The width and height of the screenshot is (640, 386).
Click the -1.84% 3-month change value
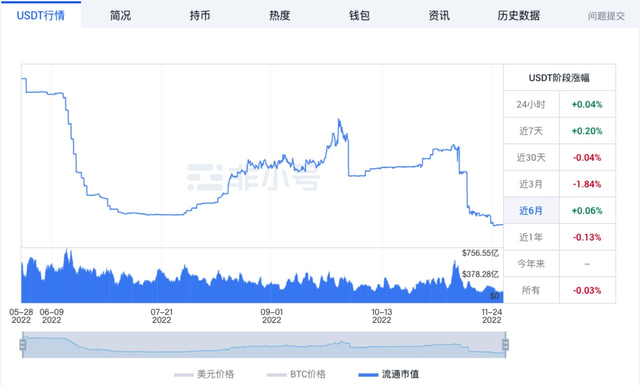(587, 184)
